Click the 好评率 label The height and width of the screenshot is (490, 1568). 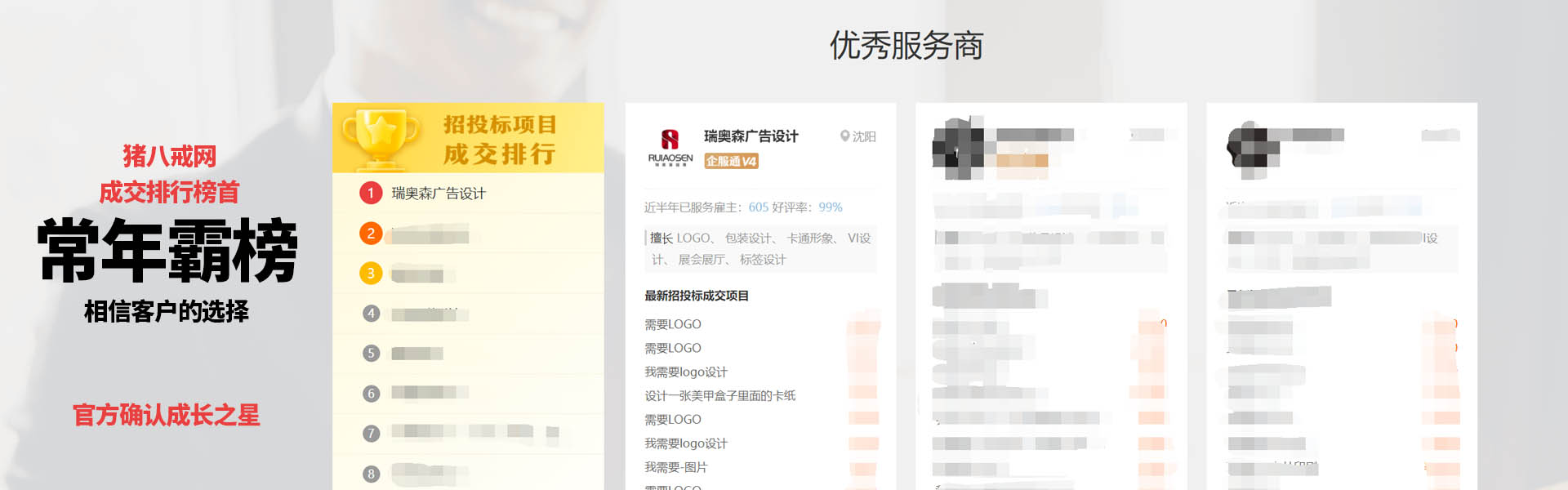(x=794, y=207)
